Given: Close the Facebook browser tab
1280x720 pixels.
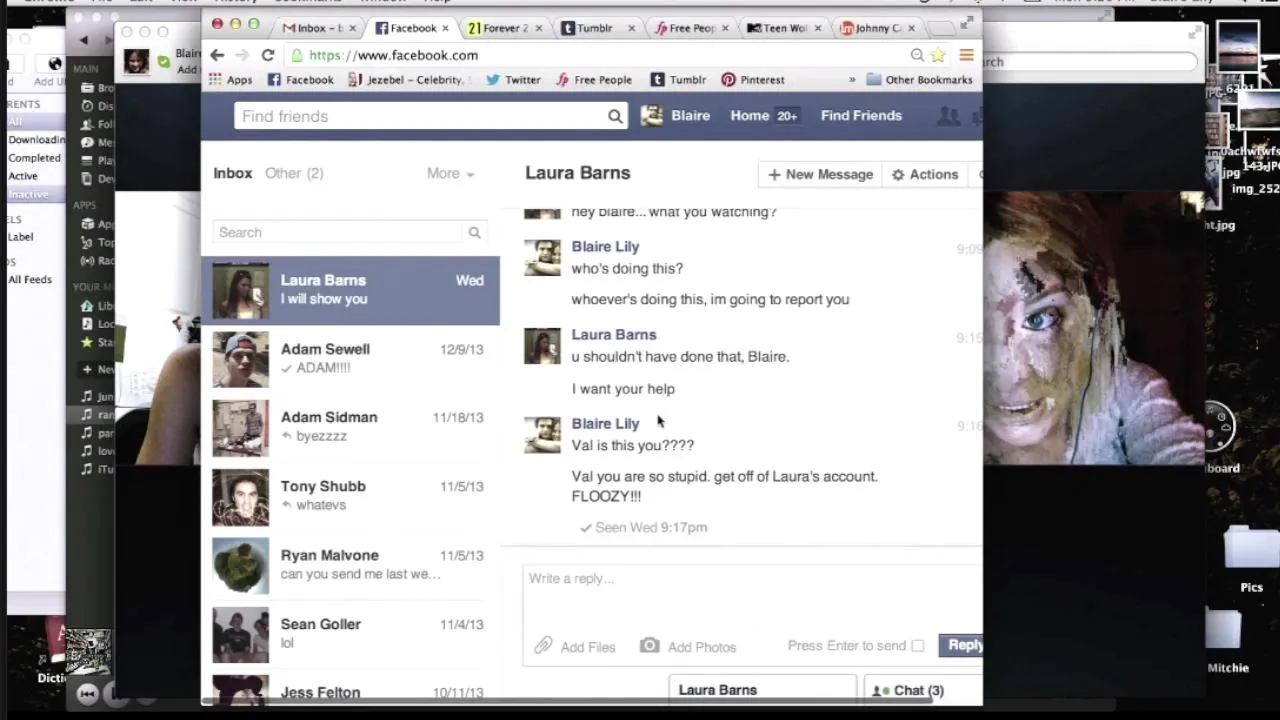Looking at the screenshot, I should [x=445, y=28].
